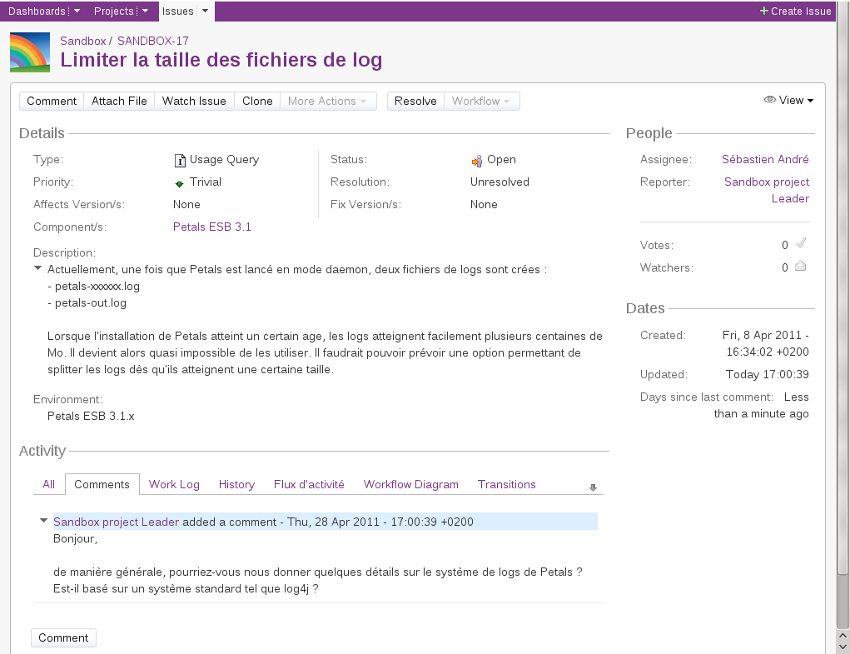Switch to the Workflow Diagram tab
This screenshot has height=654, width=850.
[410, 484]
